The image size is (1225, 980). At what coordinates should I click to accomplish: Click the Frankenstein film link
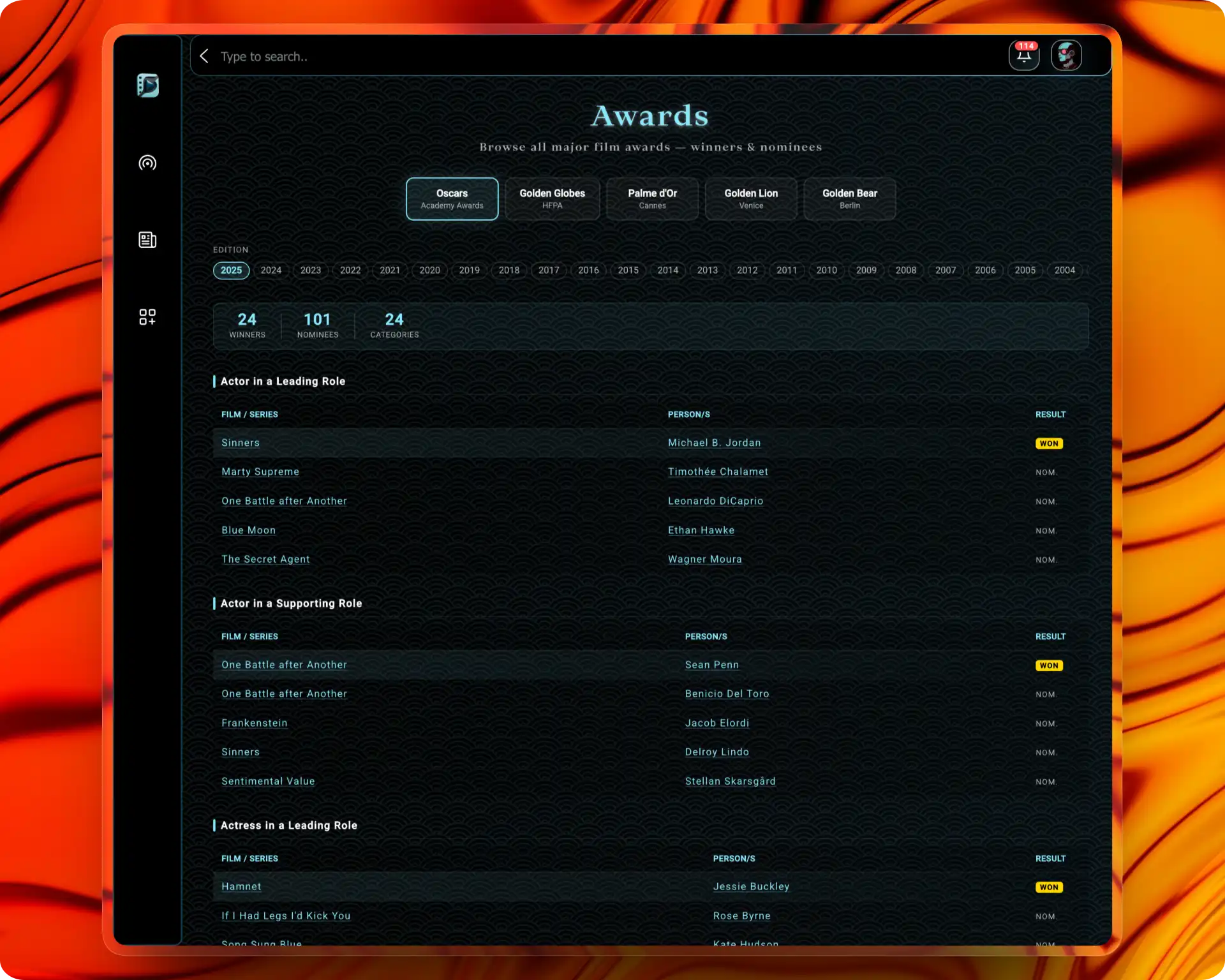(254, 723)
